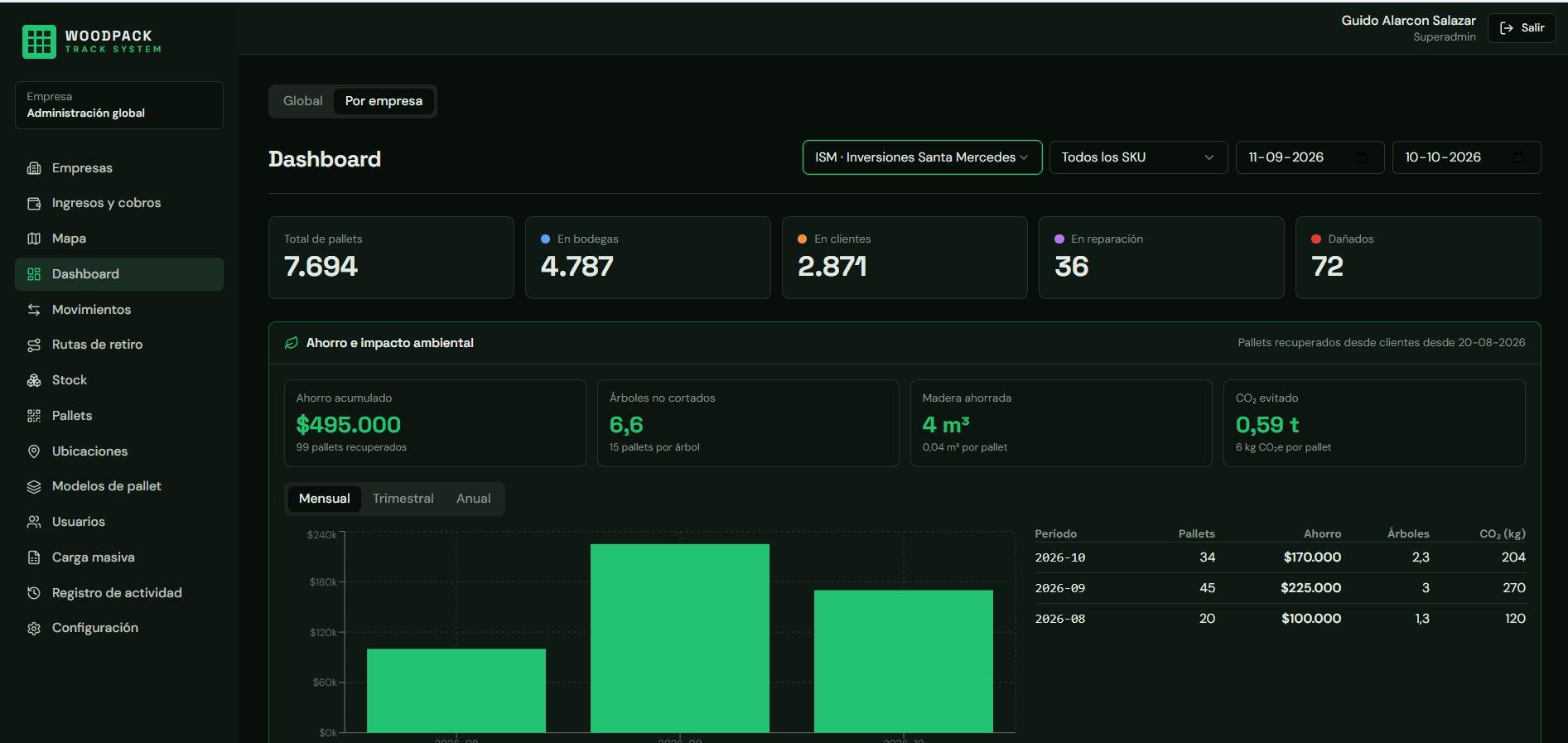Click the end date field 10-10-2026
Screen dimensions: 1568x743
(x=1466, y=157)
